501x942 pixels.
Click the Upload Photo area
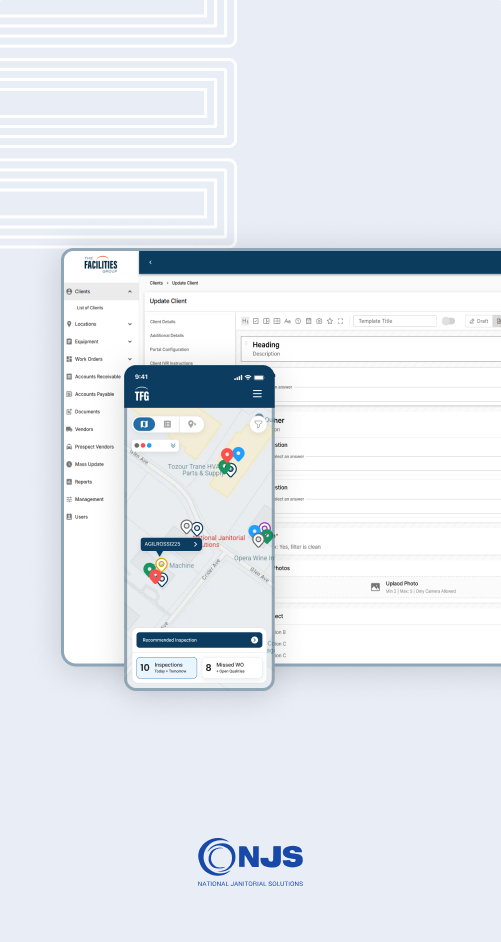pos(388,588)
